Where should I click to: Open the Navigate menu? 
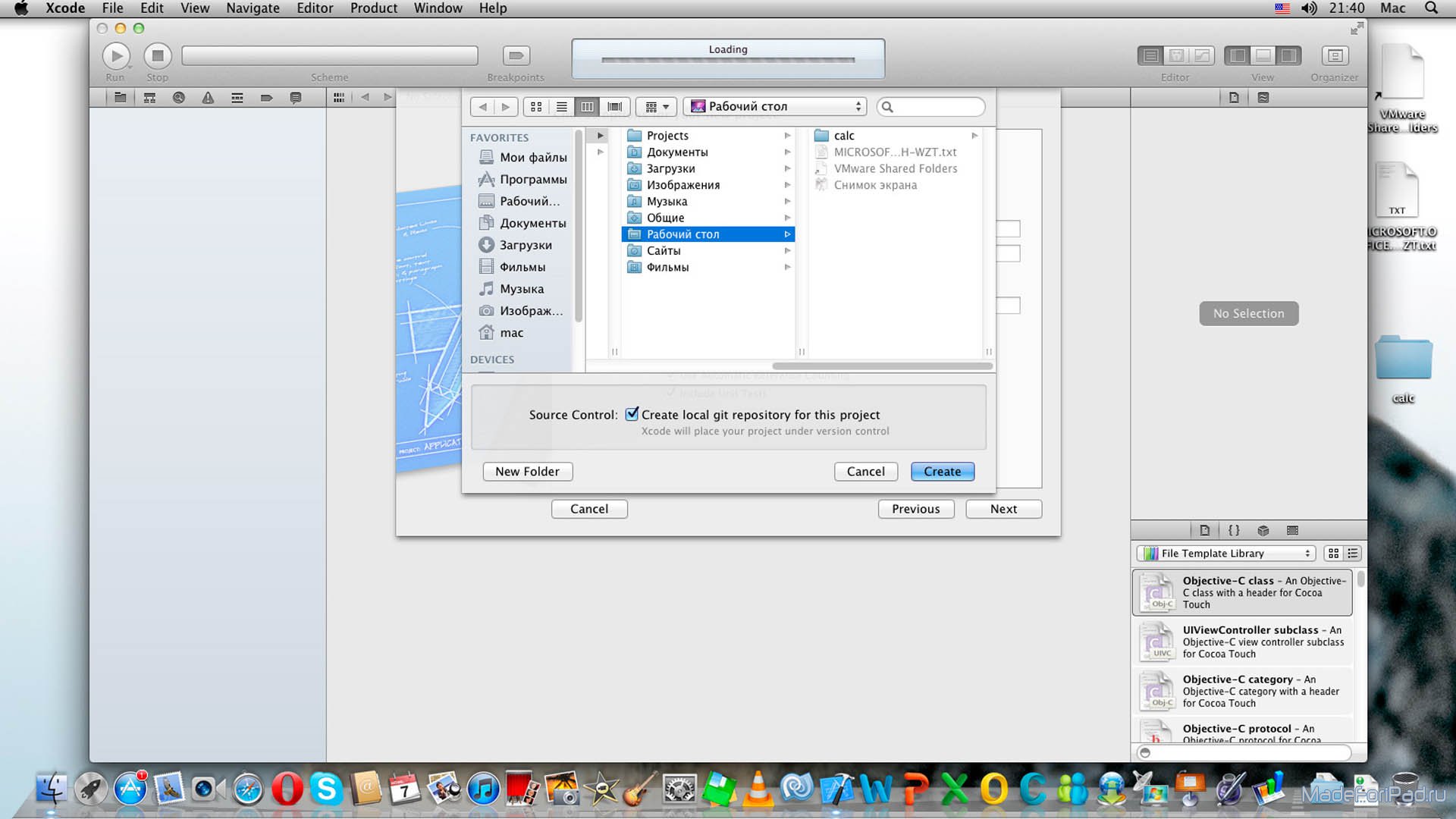click(x=253, y=8)
